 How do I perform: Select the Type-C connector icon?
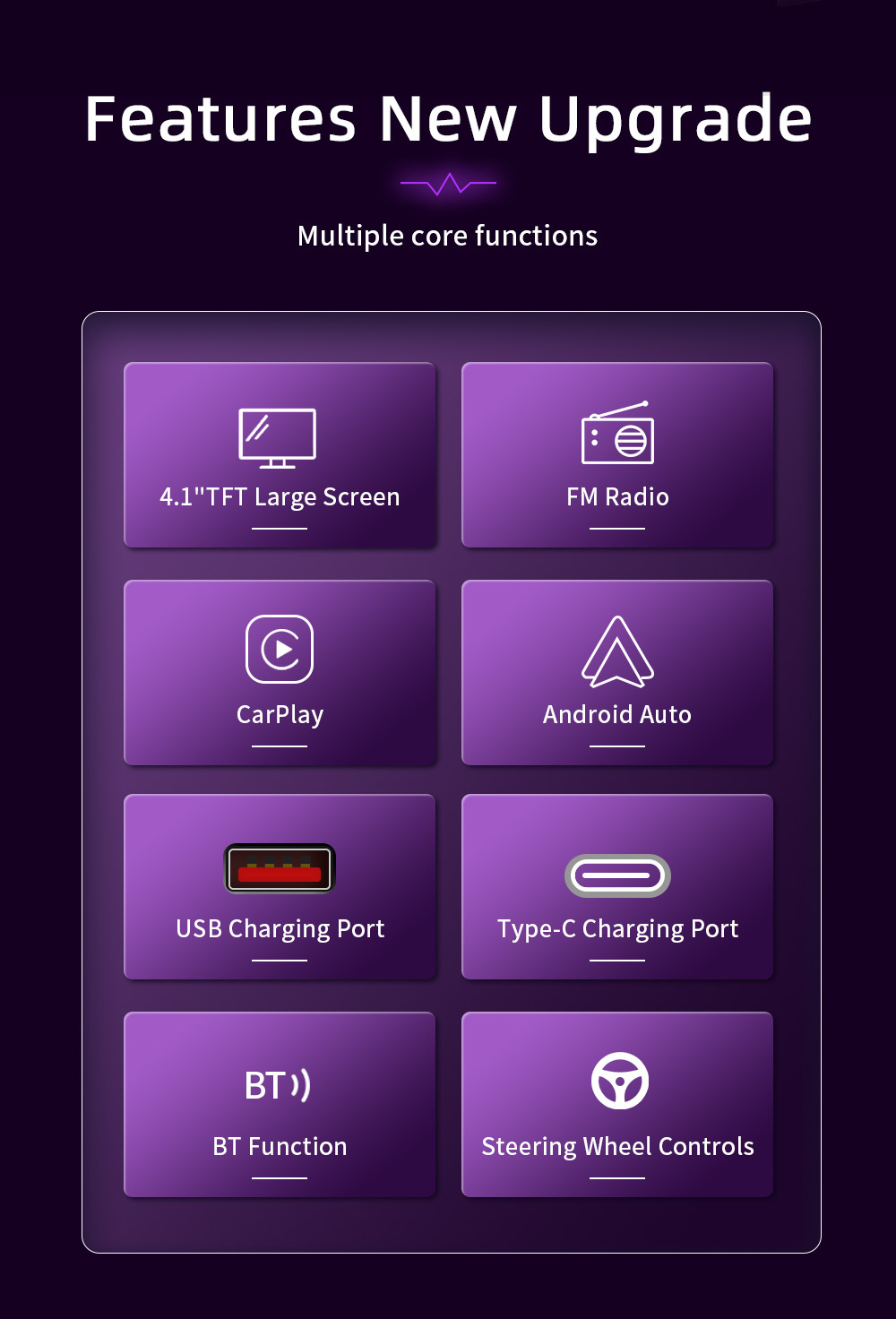tap(617, 875)
